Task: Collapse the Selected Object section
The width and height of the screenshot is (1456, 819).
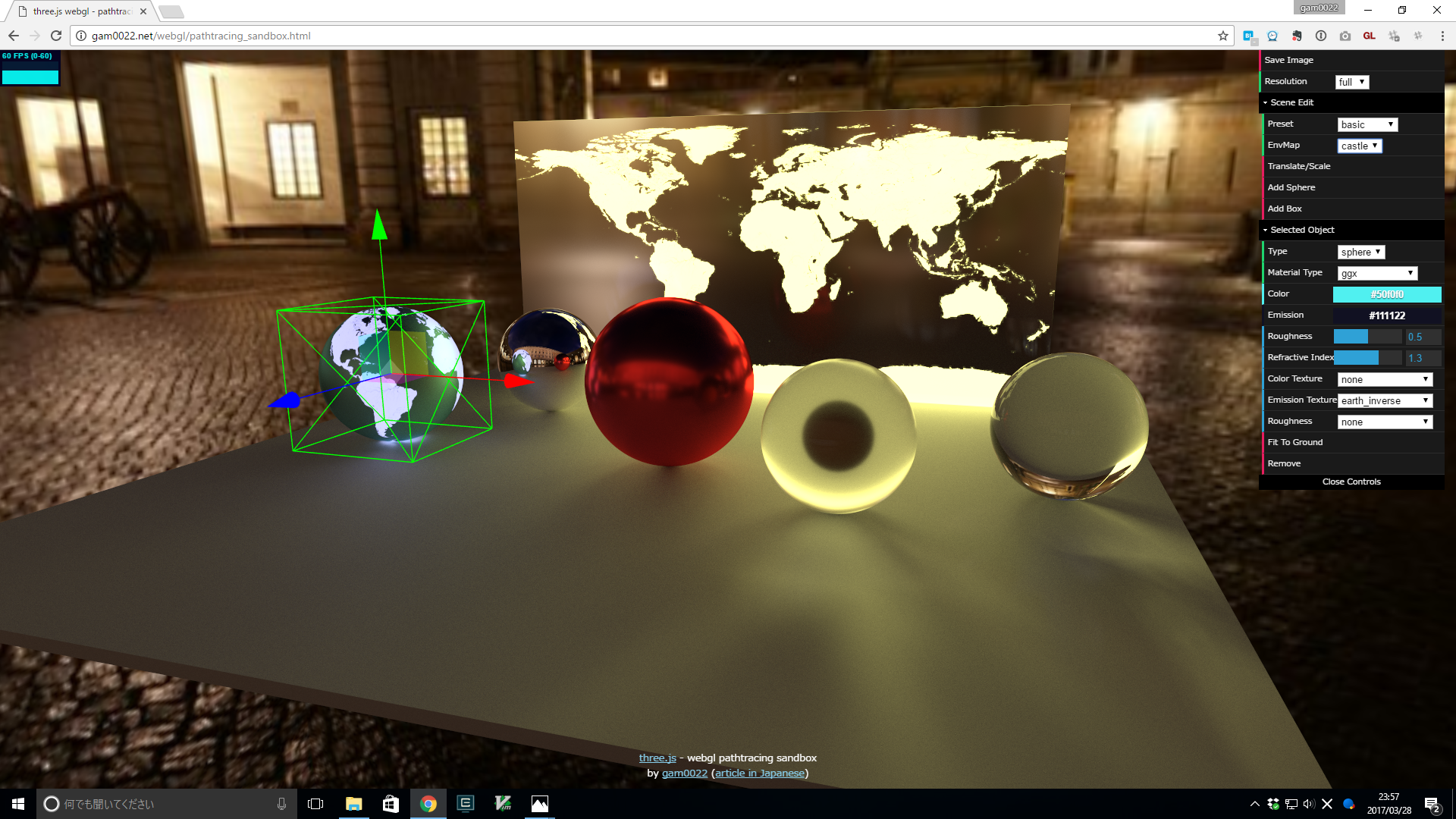Action: pyautogui.click(x=1302, y=230)
